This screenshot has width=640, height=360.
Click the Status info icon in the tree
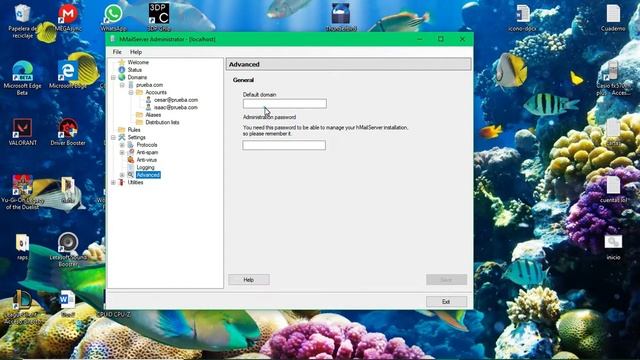122,70
